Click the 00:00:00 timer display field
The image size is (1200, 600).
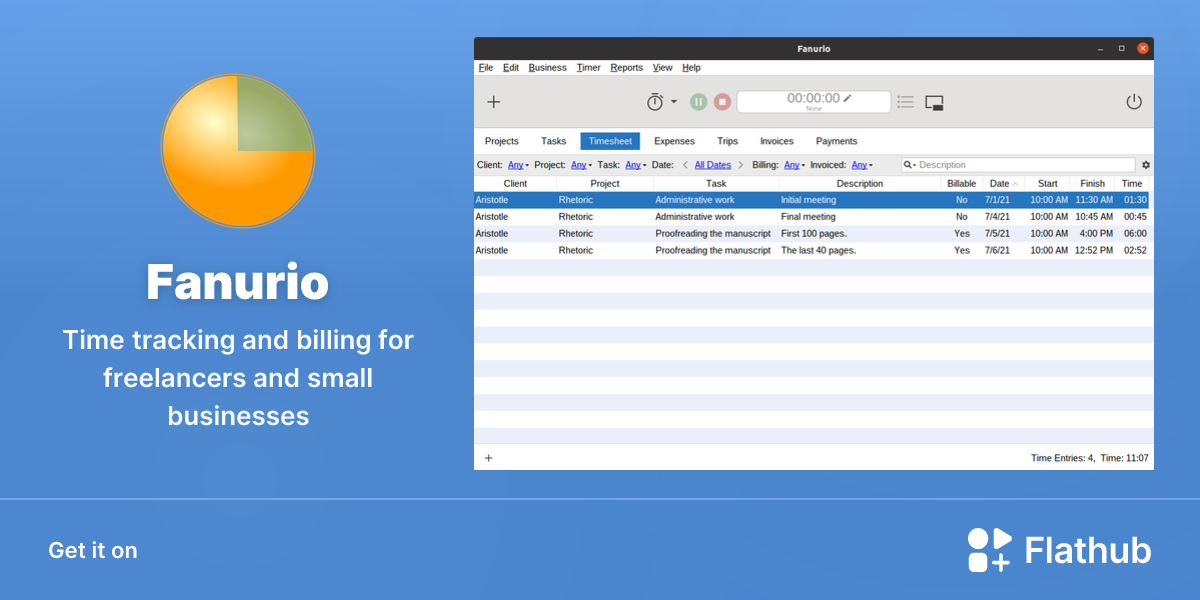(x=814, y=101)
